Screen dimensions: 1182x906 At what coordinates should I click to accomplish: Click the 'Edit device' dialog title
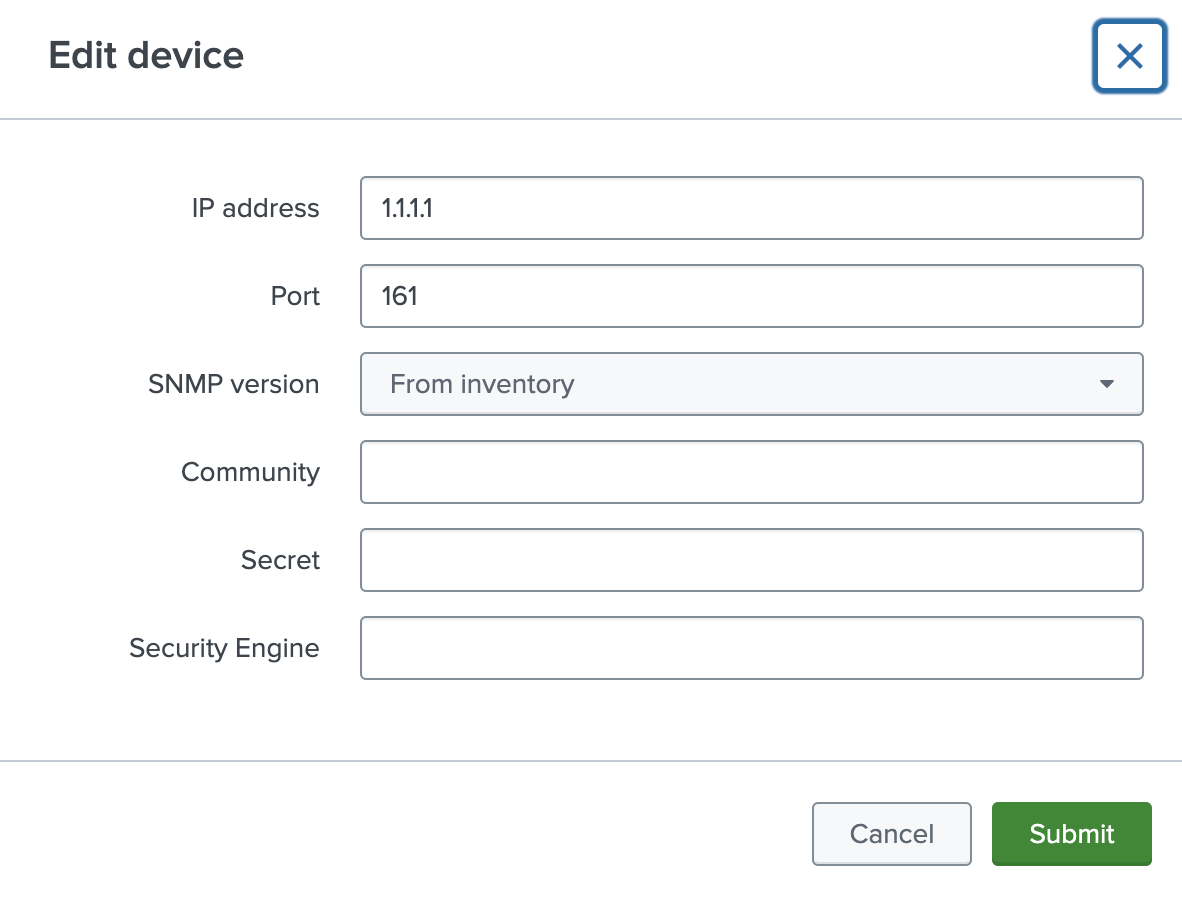pyautogui.click(x=146, y=55)
